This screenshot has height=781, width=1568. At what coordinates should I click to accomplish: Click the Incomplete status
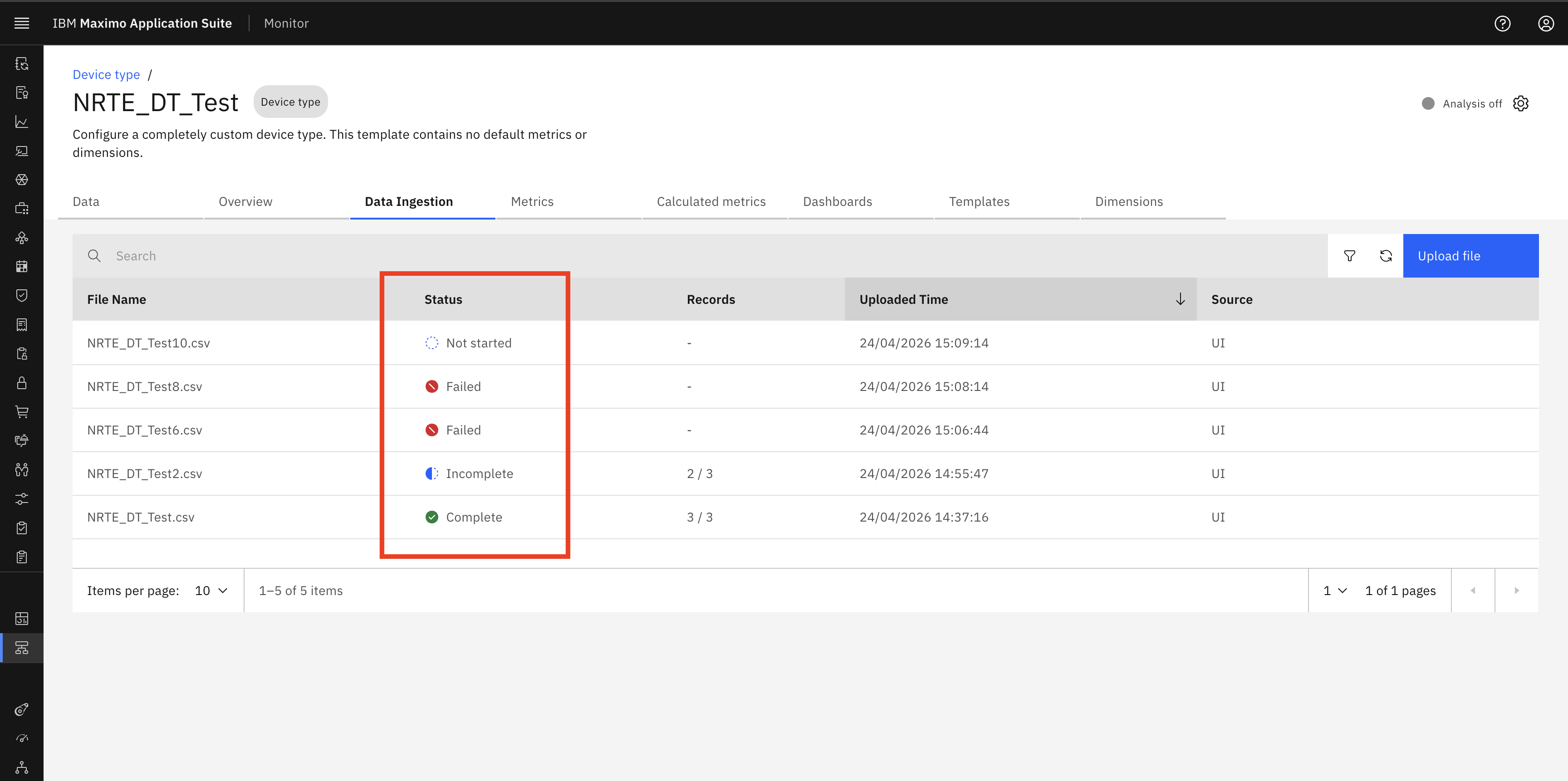(469, 474)
